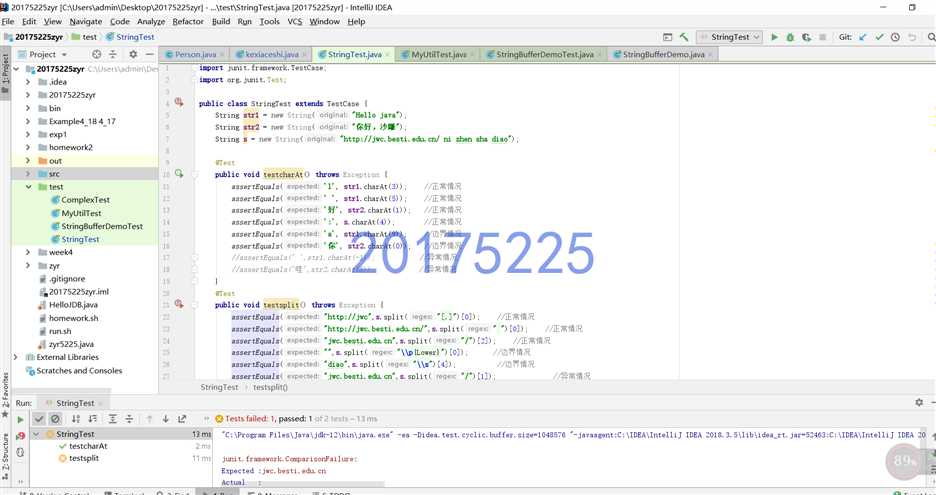Open the Navigate menu
This screenshot has width=936, height=495.
(85, 21)
